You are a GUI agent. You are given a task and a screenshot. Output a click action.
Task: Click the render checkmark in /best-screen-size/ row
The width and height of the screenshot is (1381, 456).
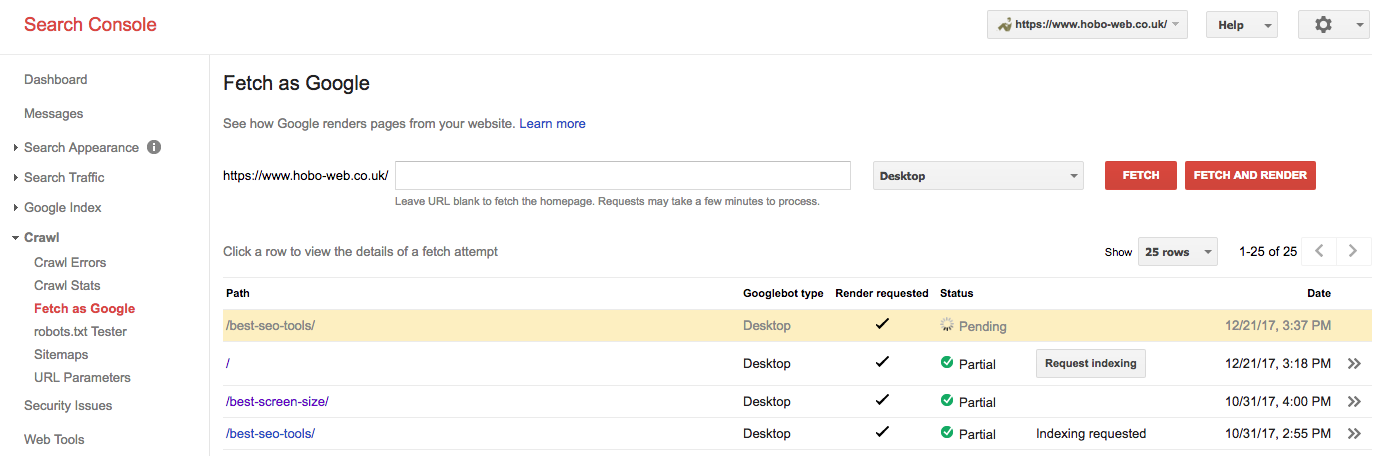(882, 400)
